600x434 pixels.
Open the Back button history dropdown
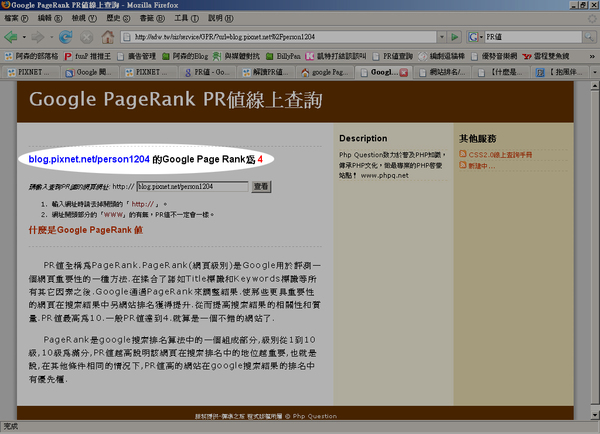click(x=24, y=37)
